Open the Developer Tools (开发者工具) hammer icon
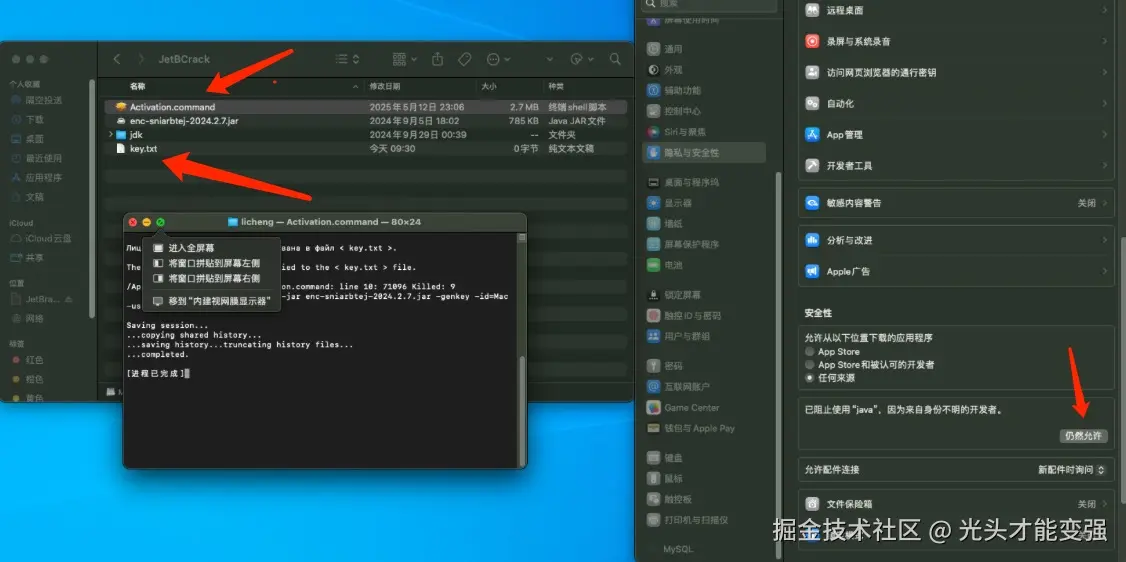 click(x=812, y=165)
